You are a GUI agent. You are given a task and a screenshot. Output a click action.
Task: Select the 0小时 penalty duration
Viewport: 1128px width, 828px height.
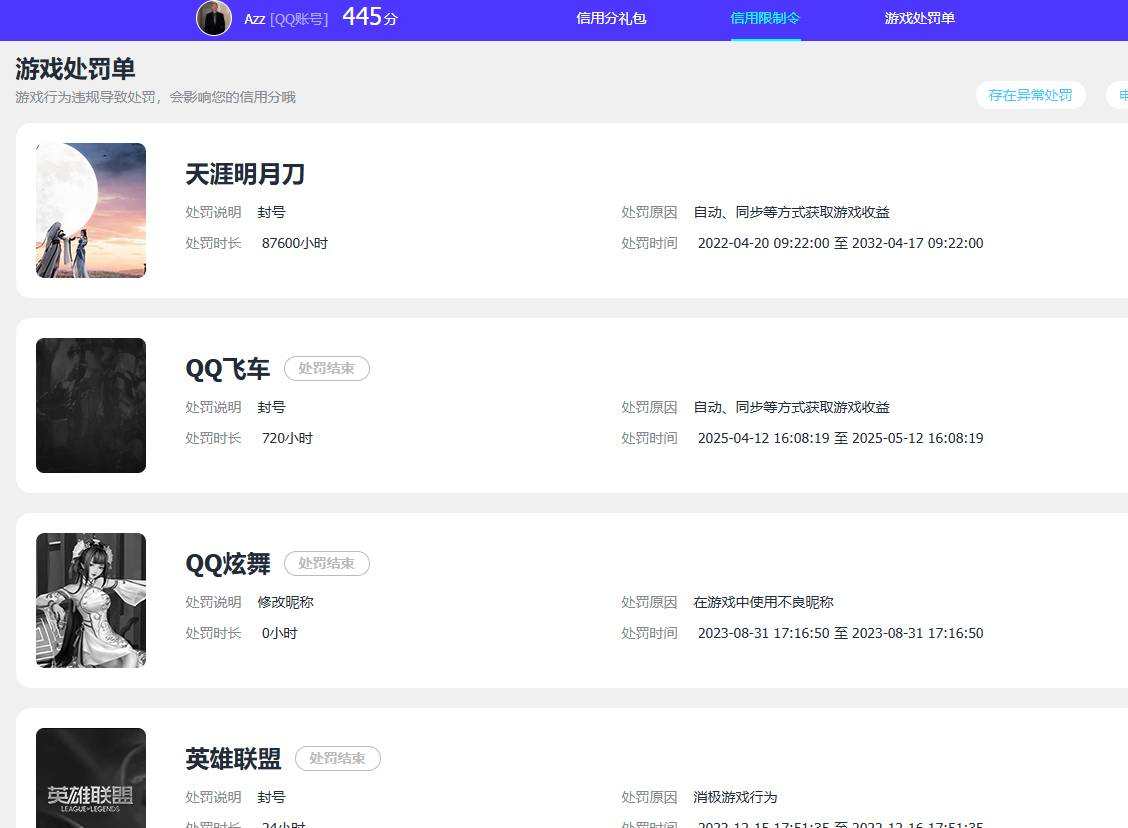coord(279,633)
